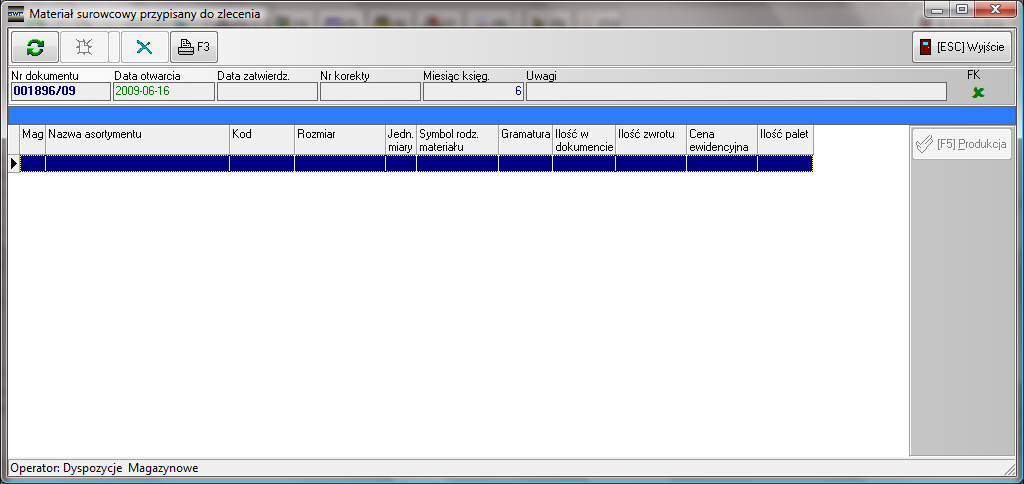Click the empty Data zatwierdz. field
This screenshot has width=1024, height=484.
(x=266, y=92)
